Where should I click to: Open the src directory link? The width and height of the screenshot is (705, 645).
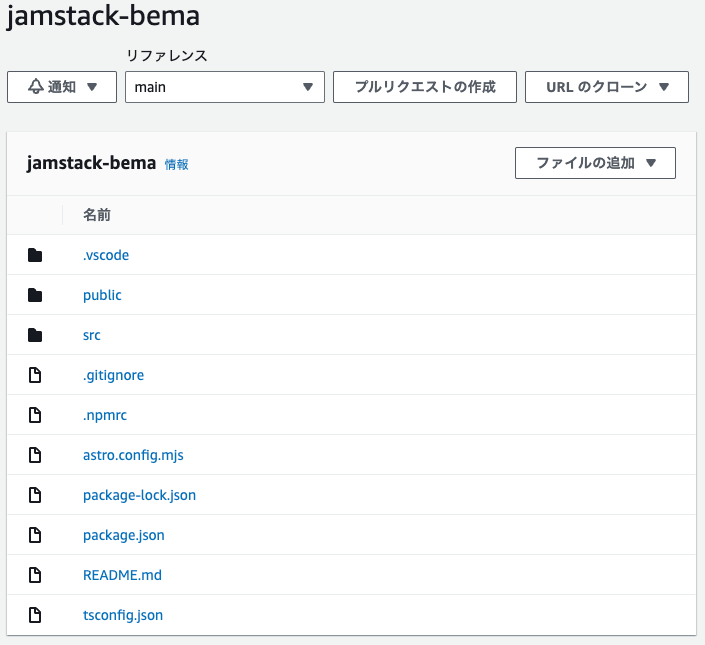point(92,335)
